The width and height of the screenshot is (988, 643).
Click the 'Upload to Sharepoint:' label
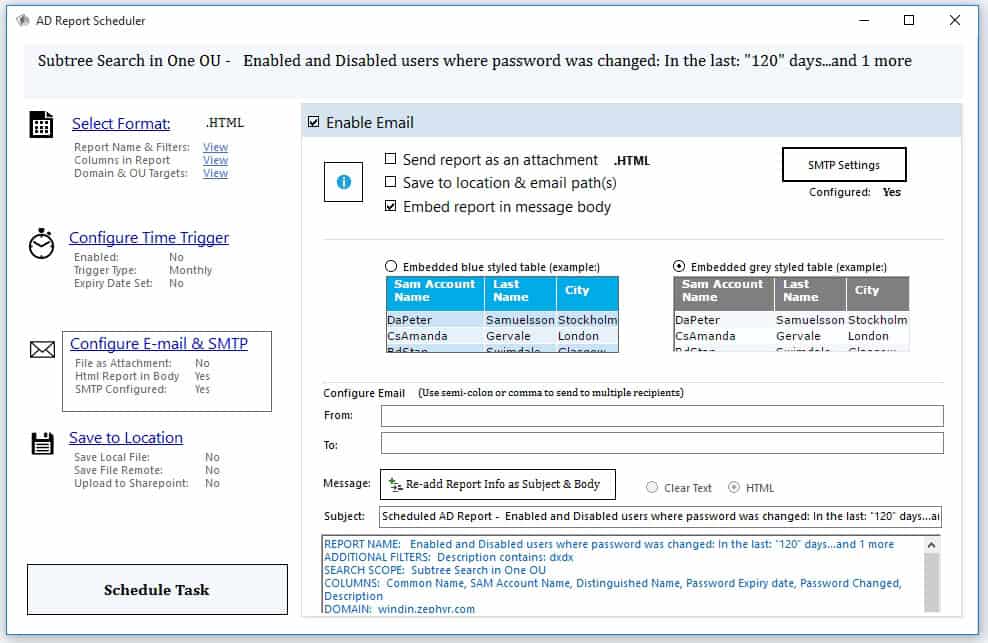tap(131, 484)
